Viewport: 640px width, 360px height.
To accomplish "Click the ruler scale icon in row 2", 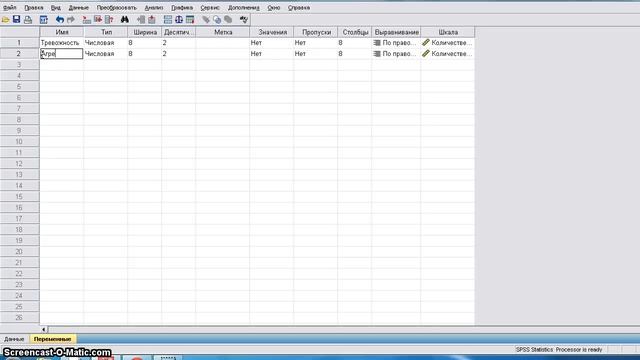I will (426, 53).
